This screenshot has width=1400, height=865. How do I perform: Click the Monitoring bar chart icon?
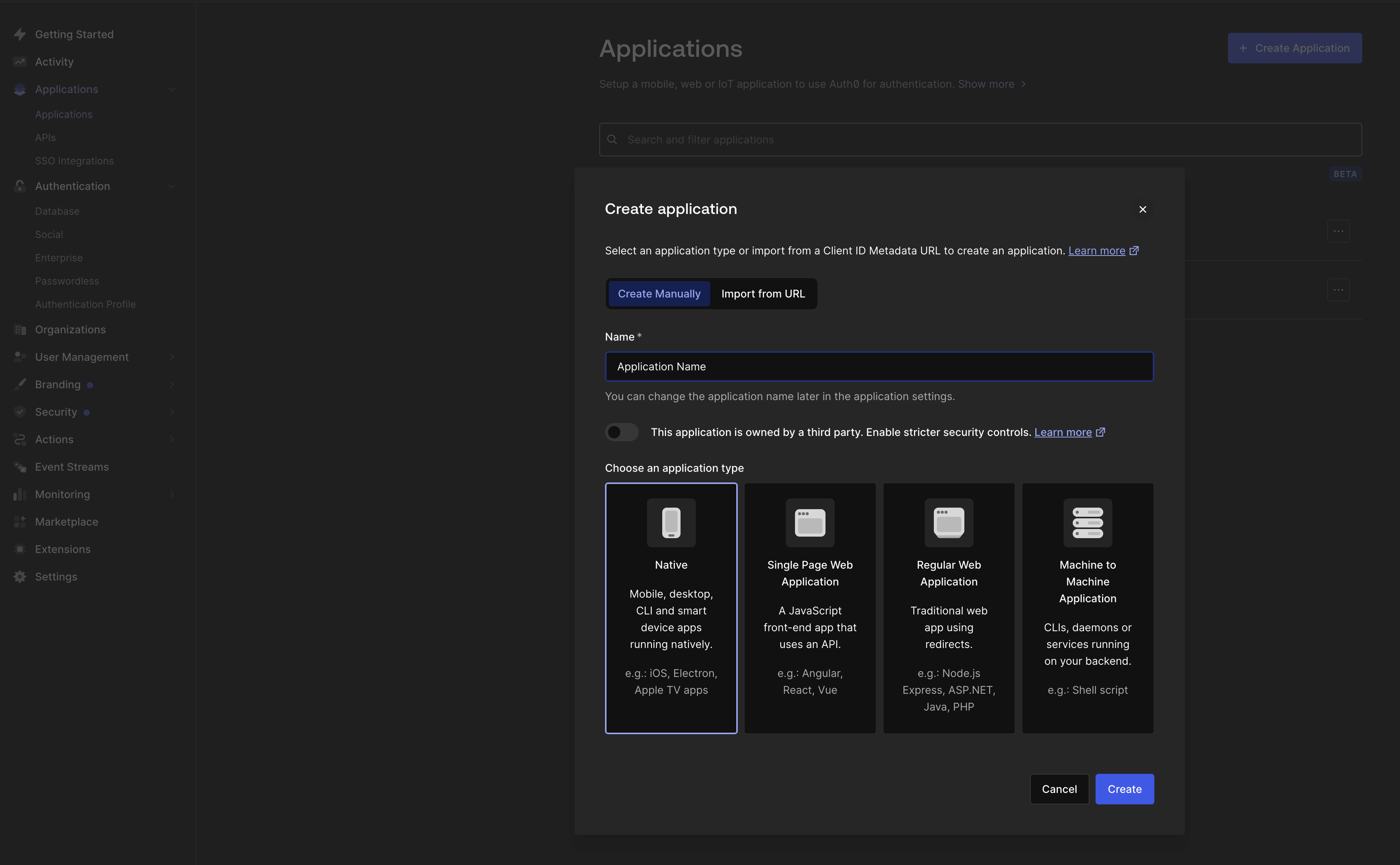[x=20, y=494]
